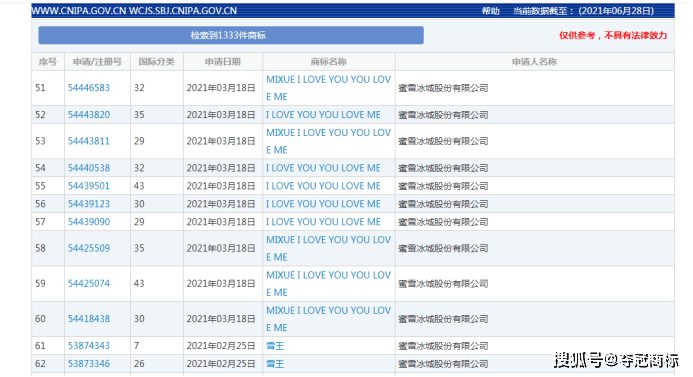Click the 申请日期 column header
This screenshot has height=377, width=693.
[x=223, y=62]
